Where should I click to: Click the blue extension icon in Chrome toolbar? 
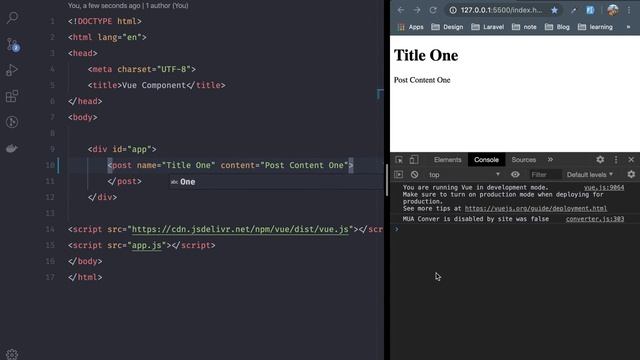click(x=590, y=10)
